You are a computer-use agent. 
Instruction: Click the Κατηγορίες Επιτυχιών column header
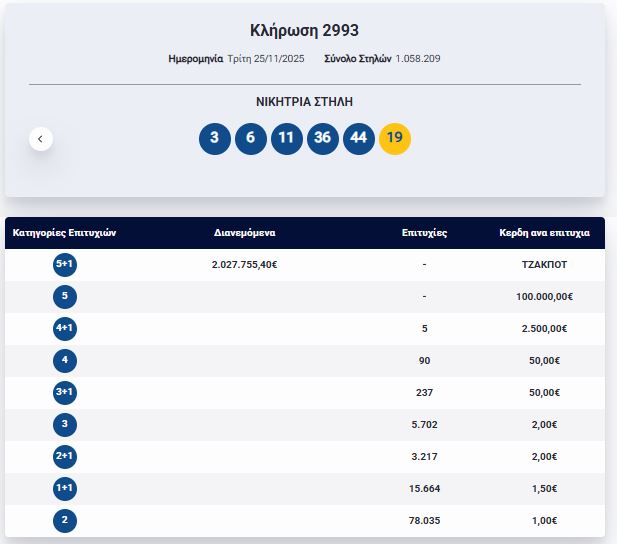65,233
